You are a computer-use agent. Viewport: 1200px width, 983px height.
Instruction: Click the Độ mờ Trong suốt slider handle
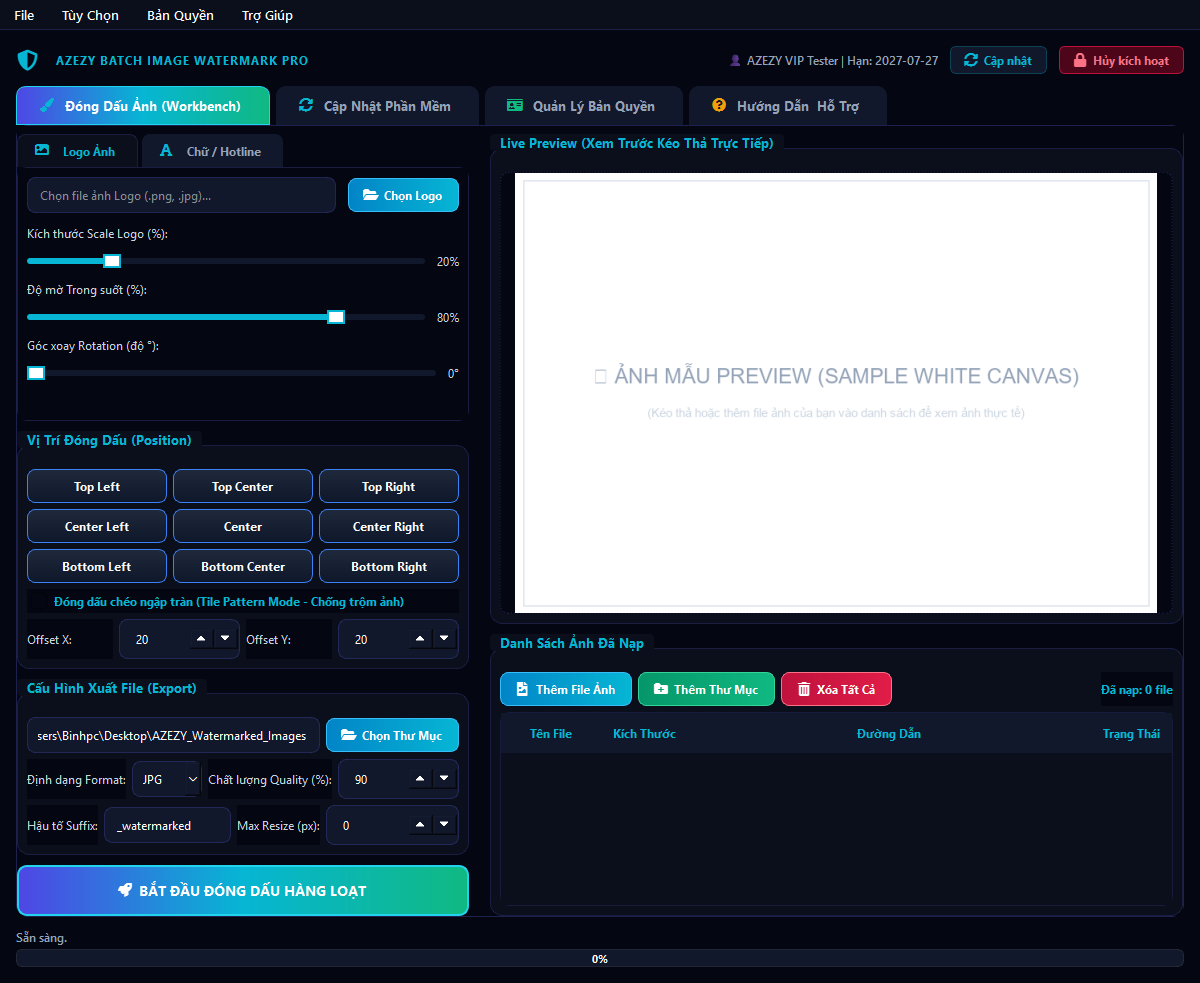337,317
